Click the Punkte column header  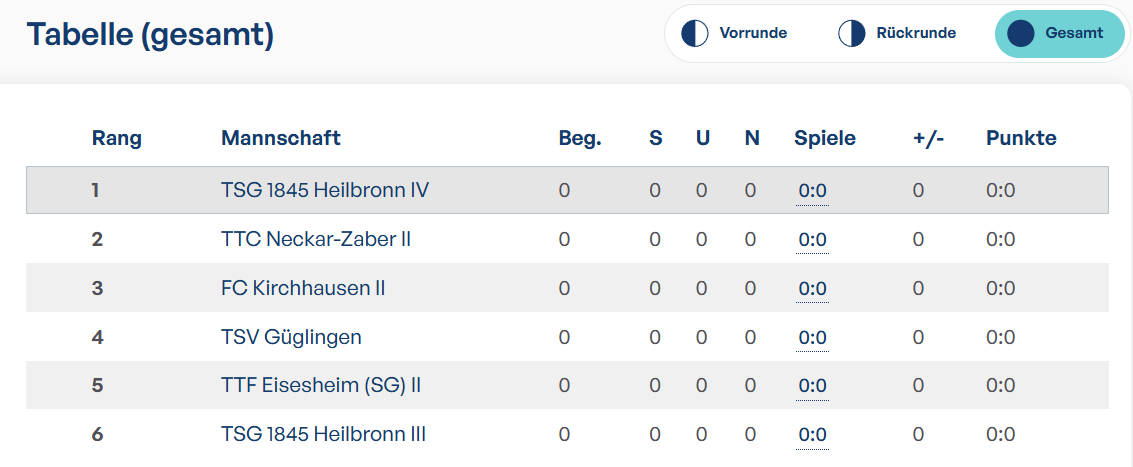tap(1021, 138)
